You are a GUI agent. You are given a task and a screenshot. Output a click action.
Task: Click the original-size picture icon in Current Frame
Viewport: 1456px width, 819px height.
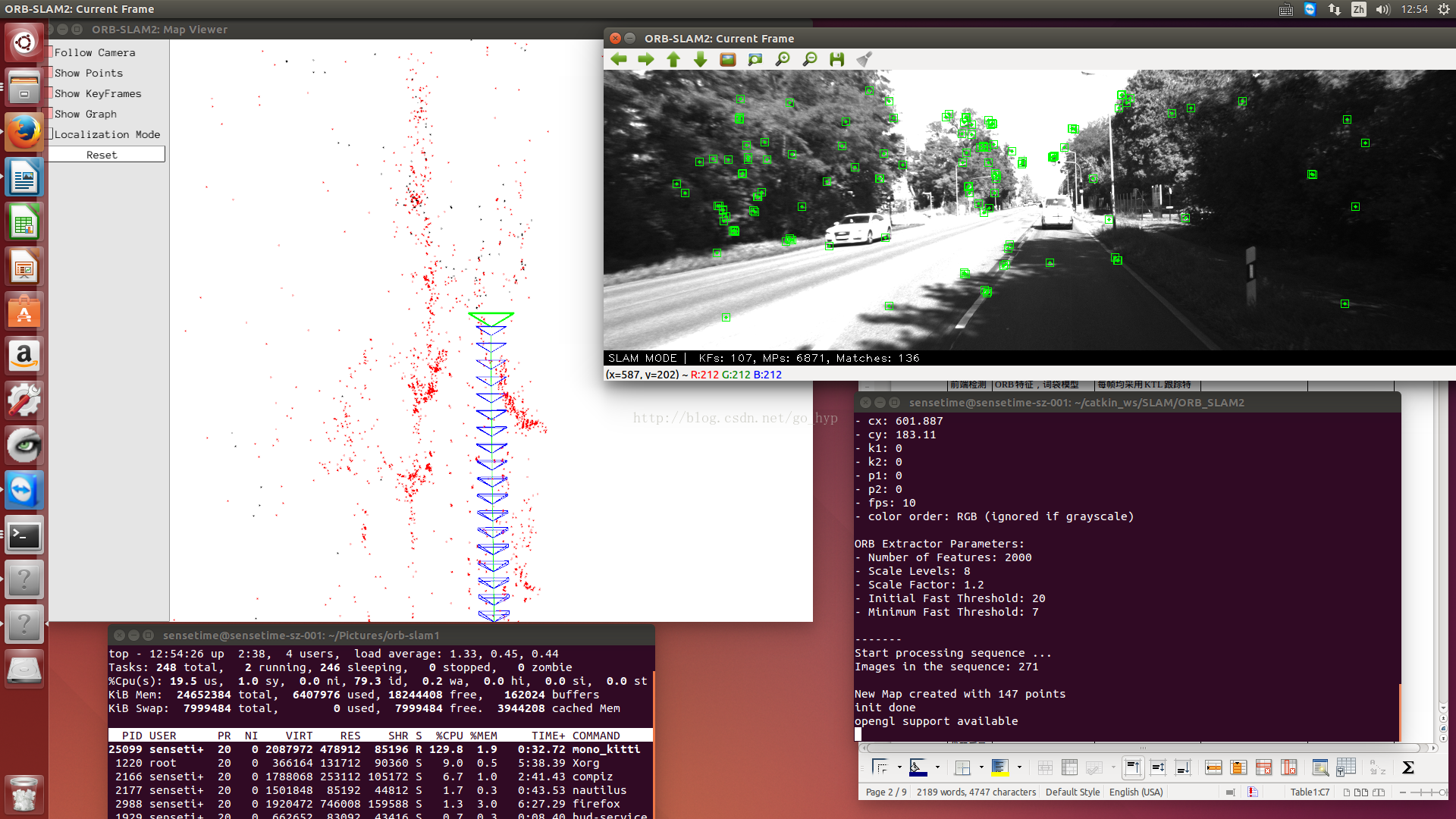728,59
